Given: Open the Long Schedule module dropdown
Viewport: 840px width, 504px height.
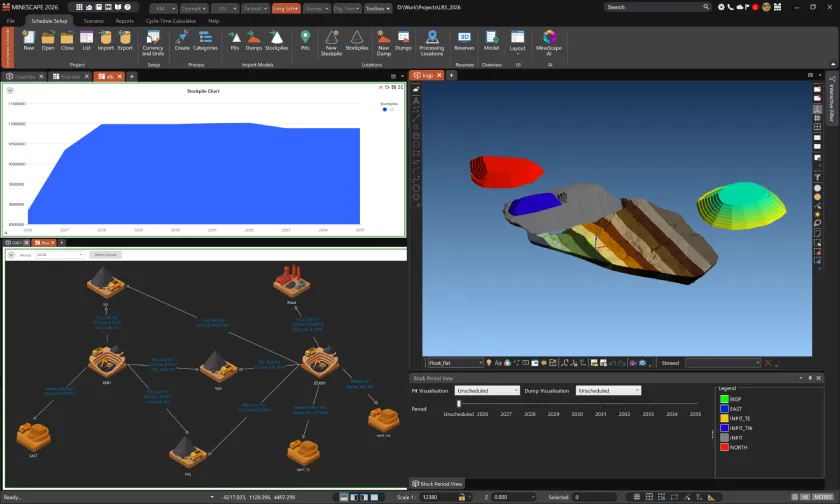Looking at the screenshot, I should (286, 9).
